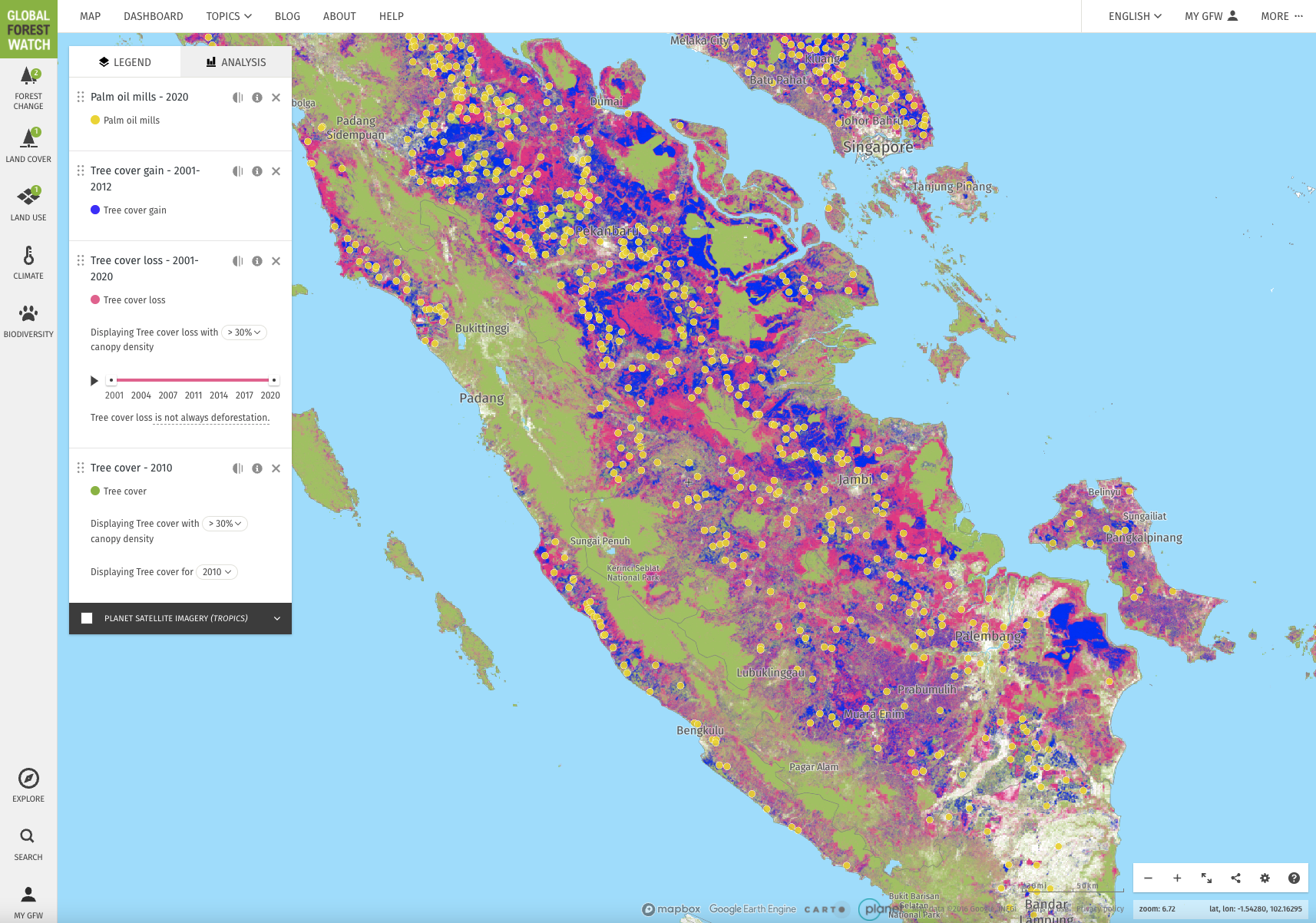This screenshot has height=923, width=1316.
Task: Switch to the Analysis tab
Action: [236, 62]
